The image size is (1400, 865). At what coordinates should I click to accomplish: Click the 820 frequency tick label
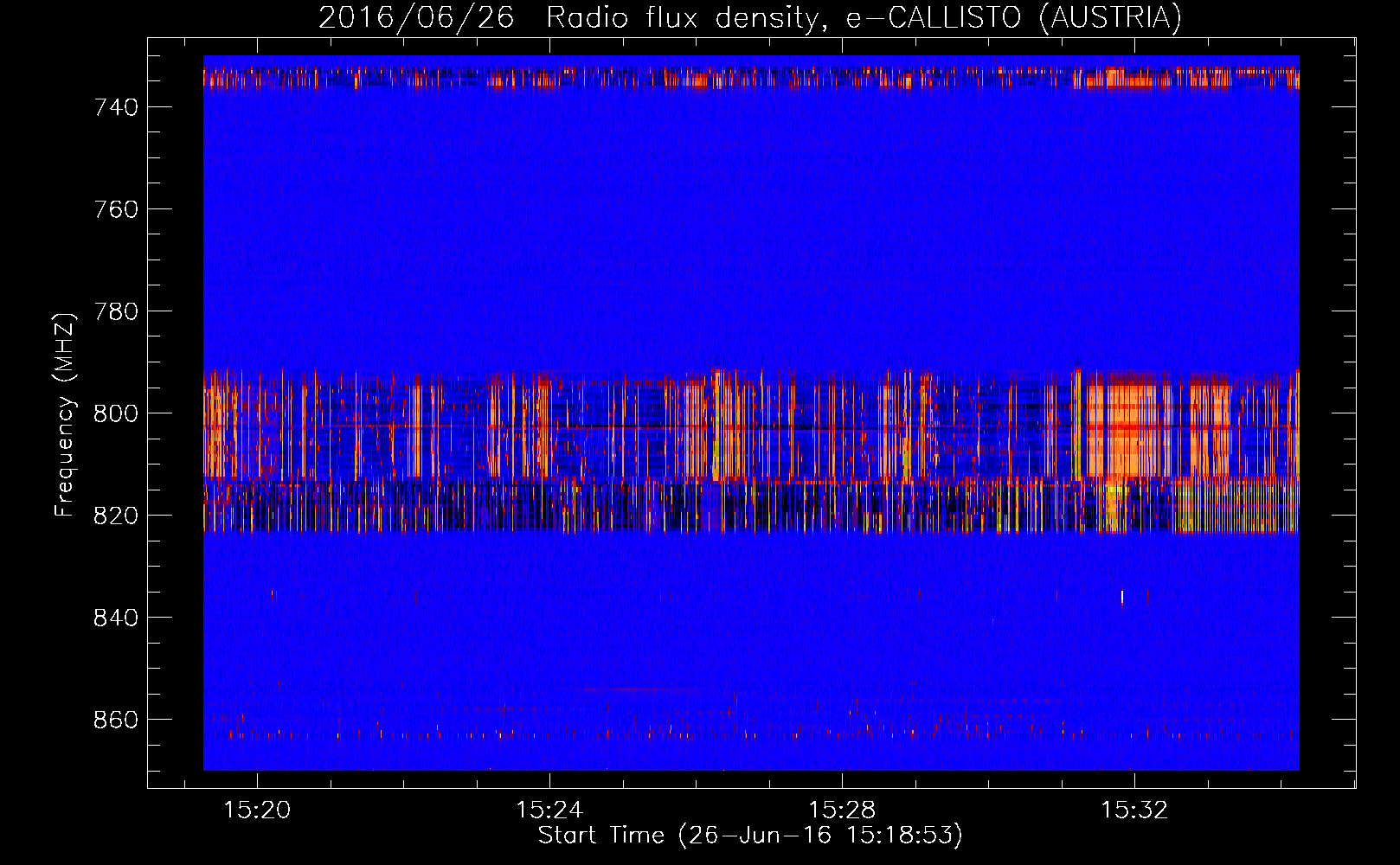[116, 516]
